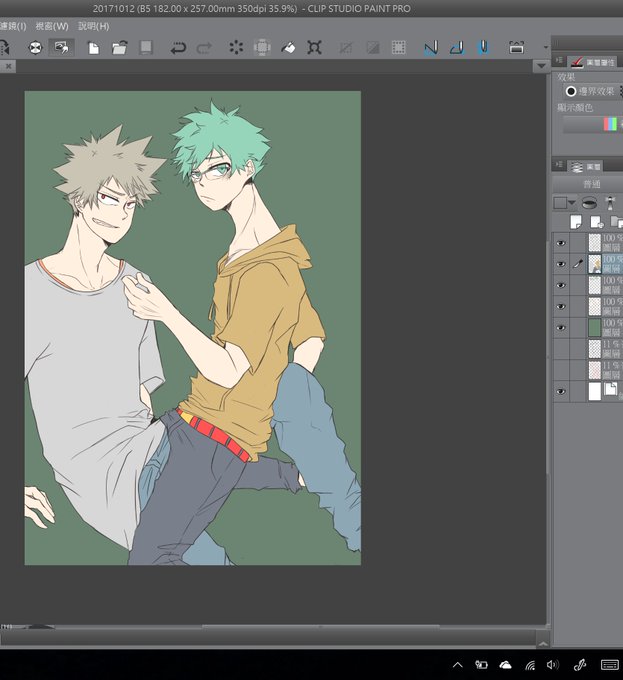
Task: Toggle Snap to Grid
Action: (483, 47)
